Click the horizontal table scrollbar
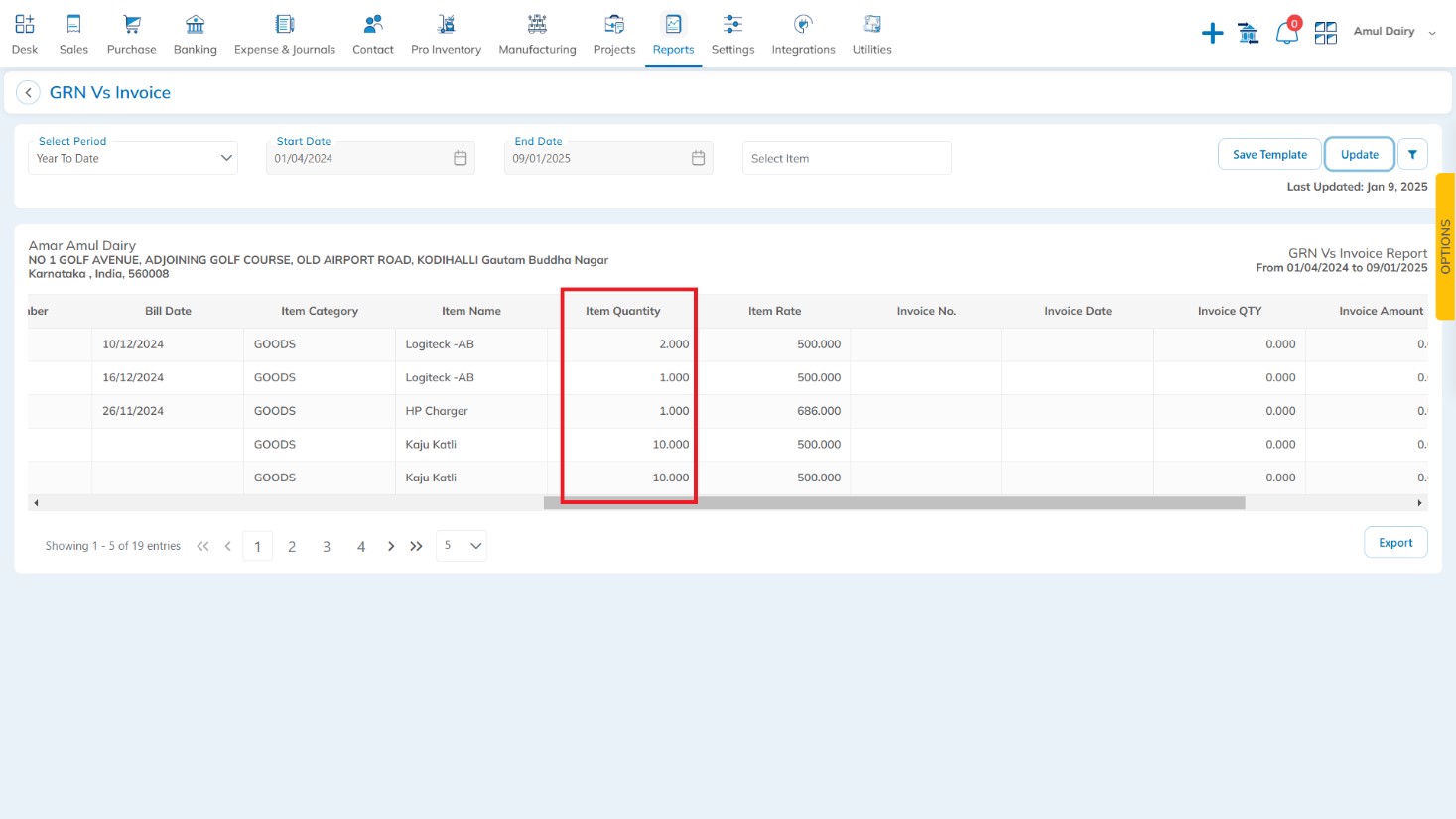The height and width of the screenshot is (819, 1456). coord(893,503)
